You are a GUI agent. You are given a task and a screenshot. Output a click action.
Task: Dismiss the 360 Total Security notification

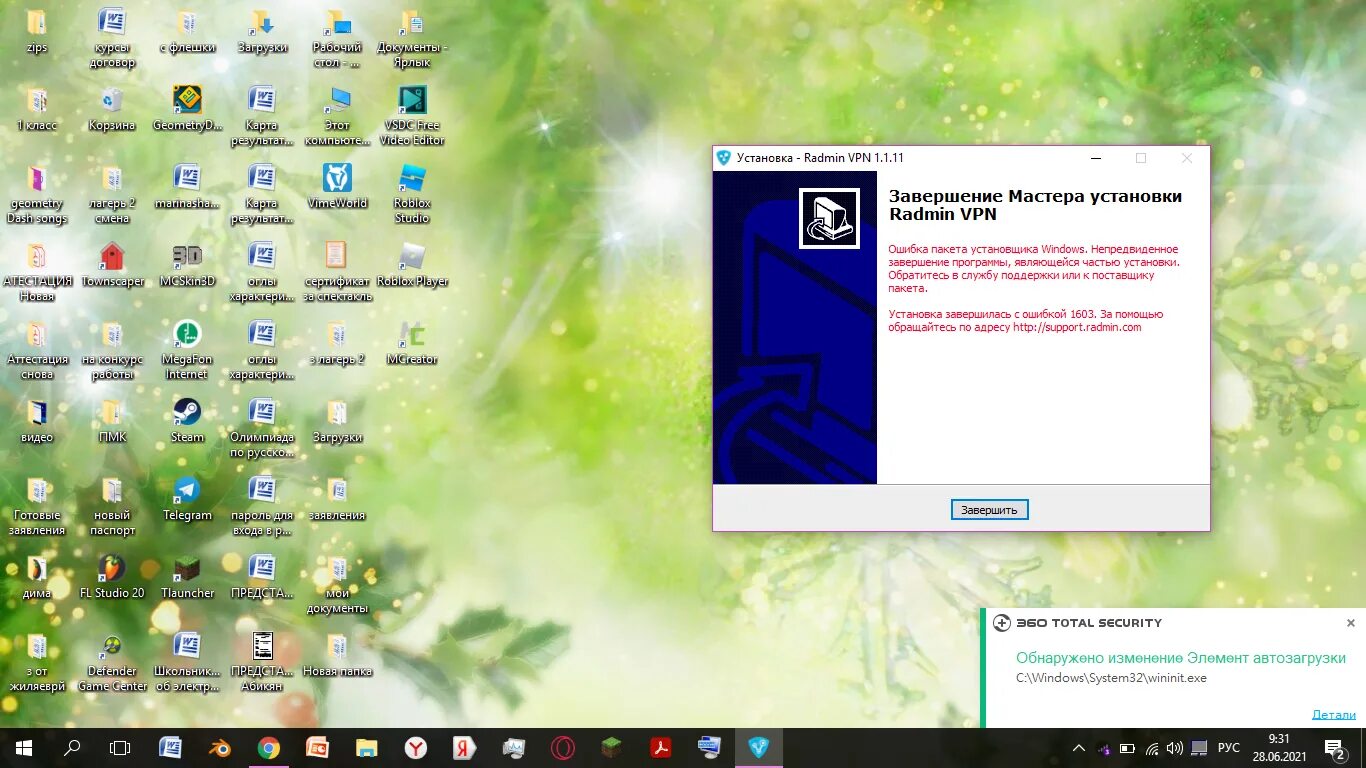coord(1350,623)
